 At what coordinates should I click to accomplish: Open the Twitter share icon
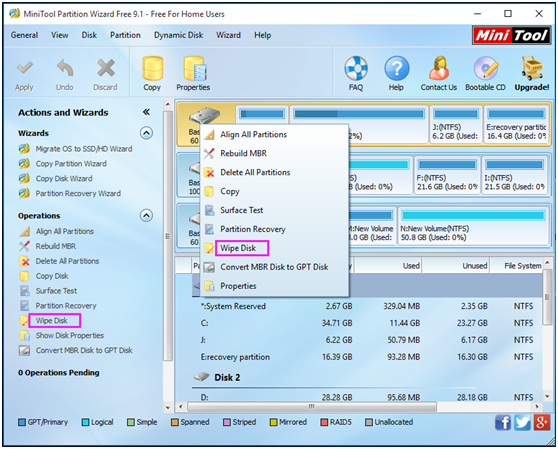pyautogui.click(x=522, y=422)
